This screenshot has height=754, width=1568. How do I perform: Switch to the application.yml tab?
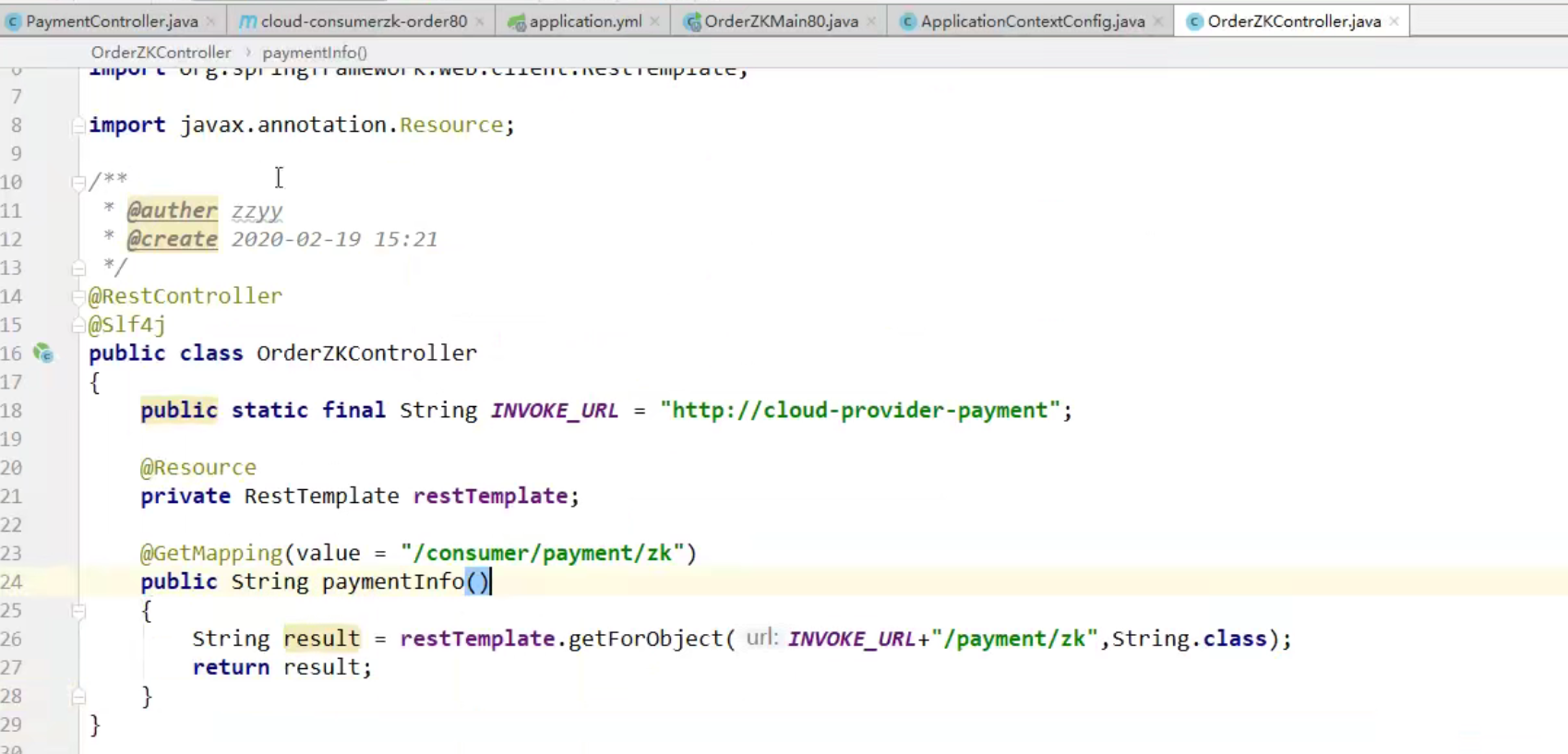tap(585, 20)
